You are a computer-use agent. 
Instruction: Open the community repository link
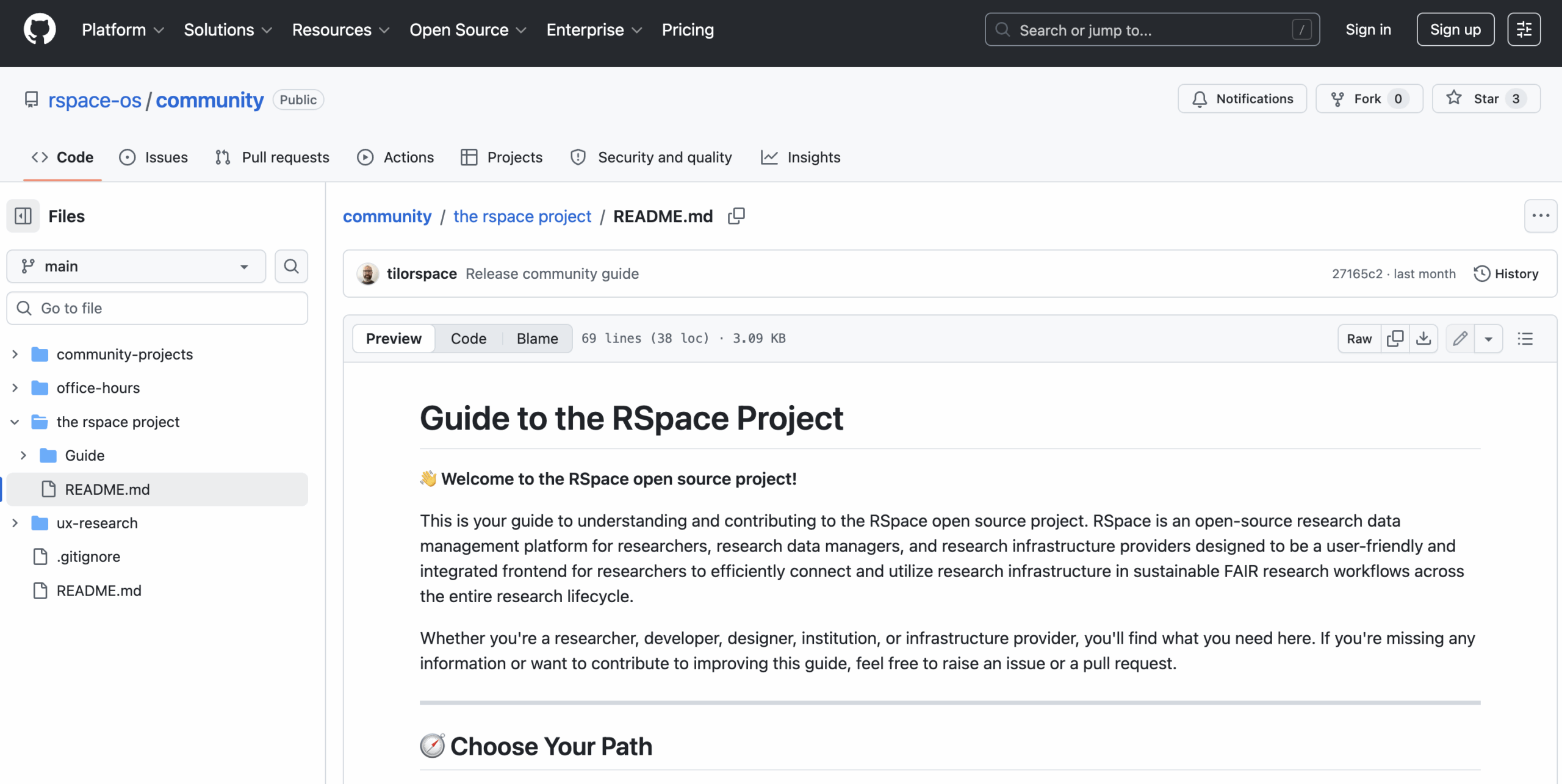(209, 99)
